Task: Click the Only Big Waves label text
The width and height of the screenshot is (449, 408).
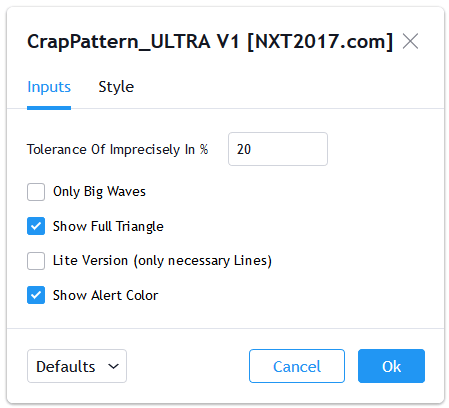Action: pyautogui.click(x=99, y=192)
